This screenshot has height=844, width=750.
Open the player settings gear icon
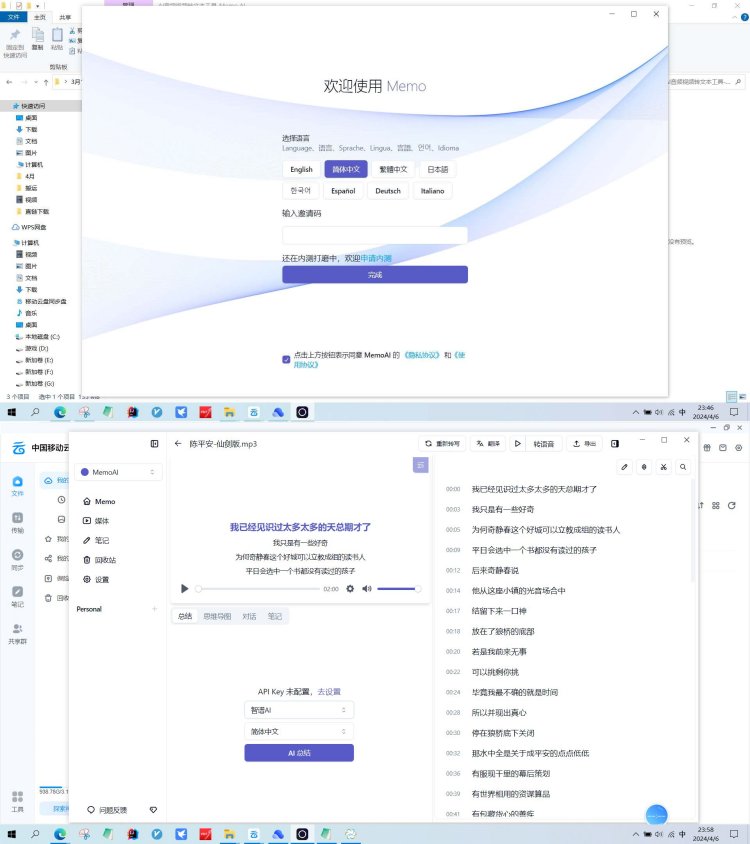pyautogui.click(x=350, y=589)
